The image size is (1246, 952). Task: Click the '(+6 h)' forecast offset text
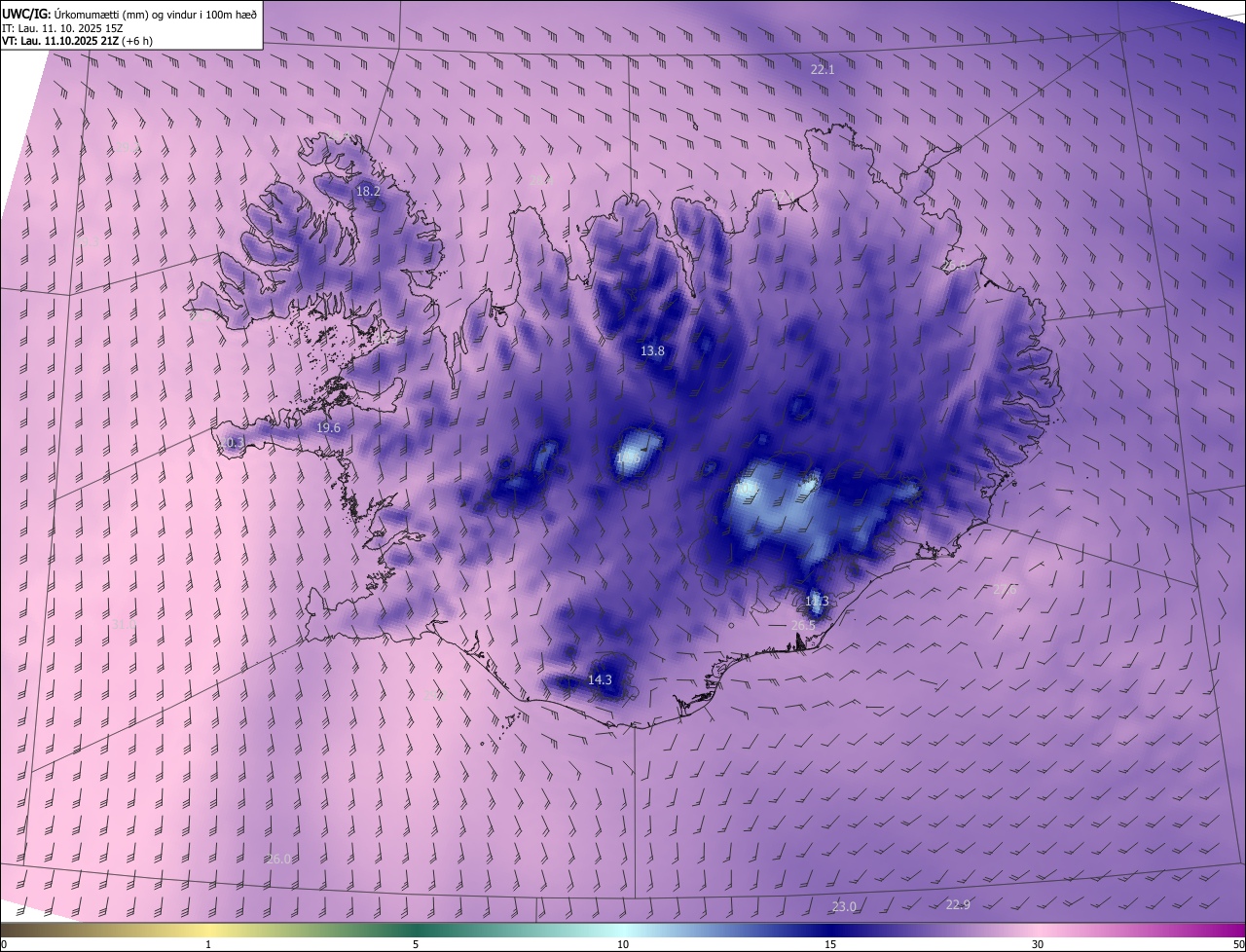pos(137,41)
